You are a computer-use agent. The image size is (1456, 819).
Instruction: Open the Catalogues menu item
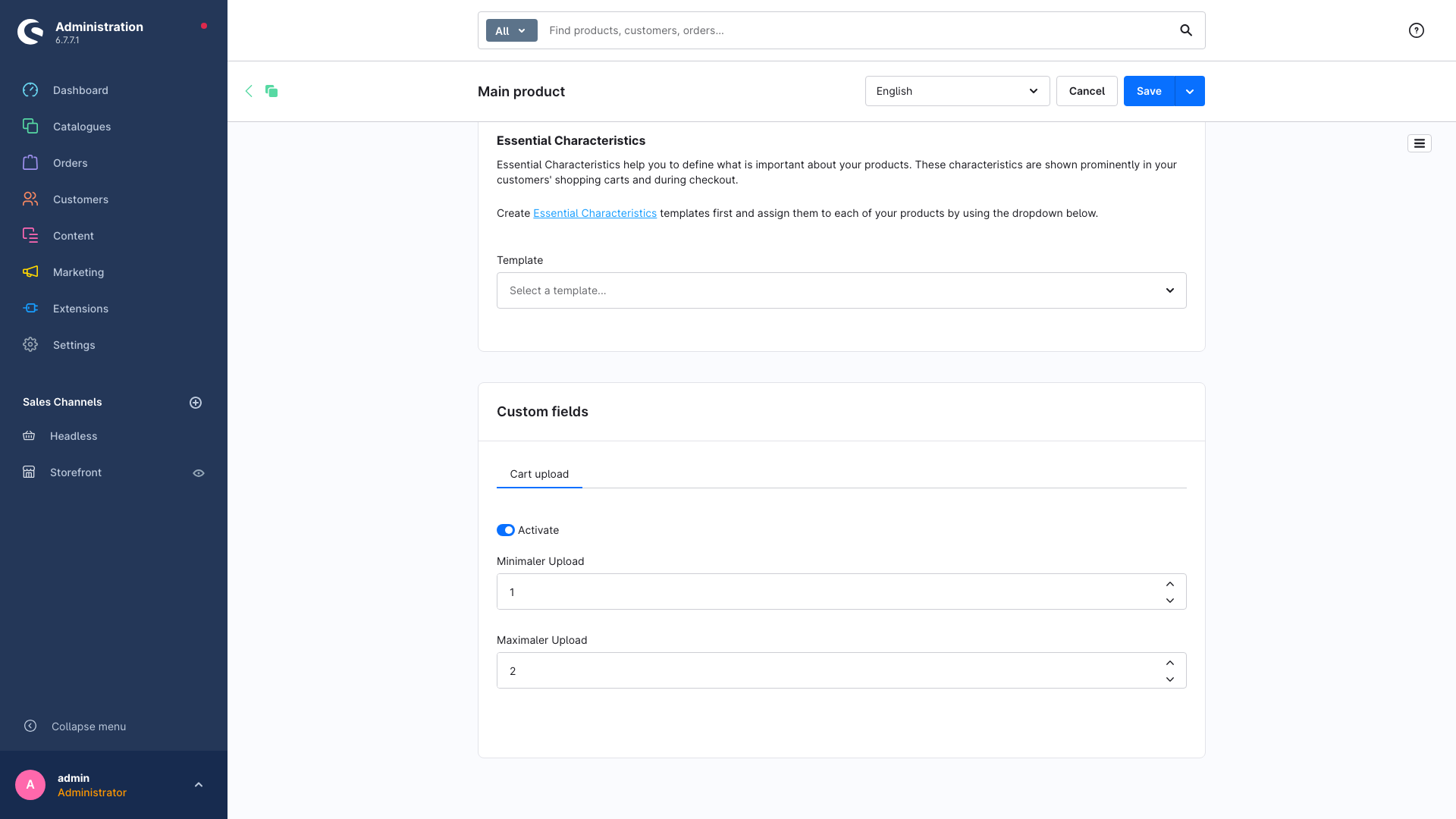pyautogui.click(x=82, y=127)
